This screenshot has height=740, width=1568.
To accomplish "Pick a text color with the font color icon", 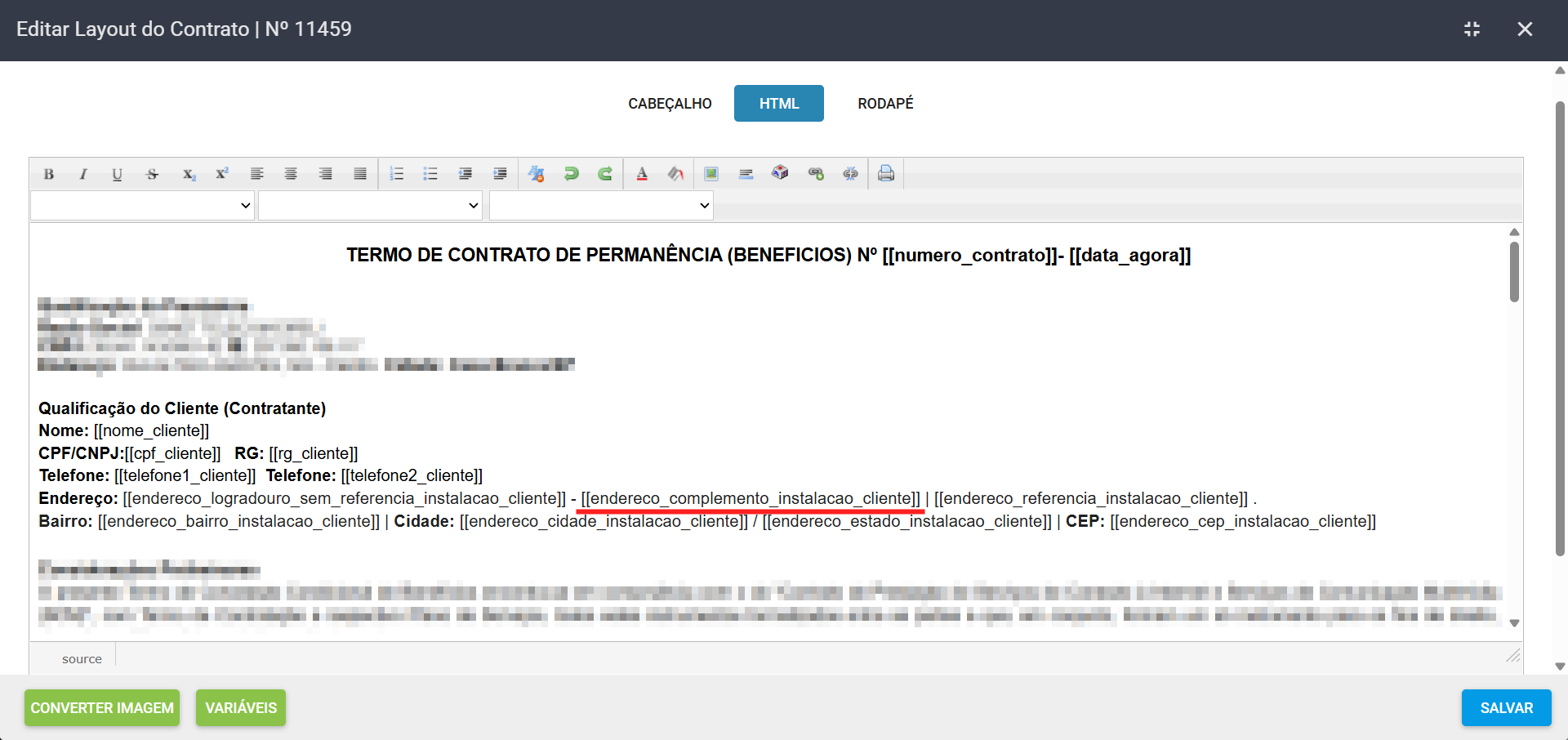I will [642, 174].
